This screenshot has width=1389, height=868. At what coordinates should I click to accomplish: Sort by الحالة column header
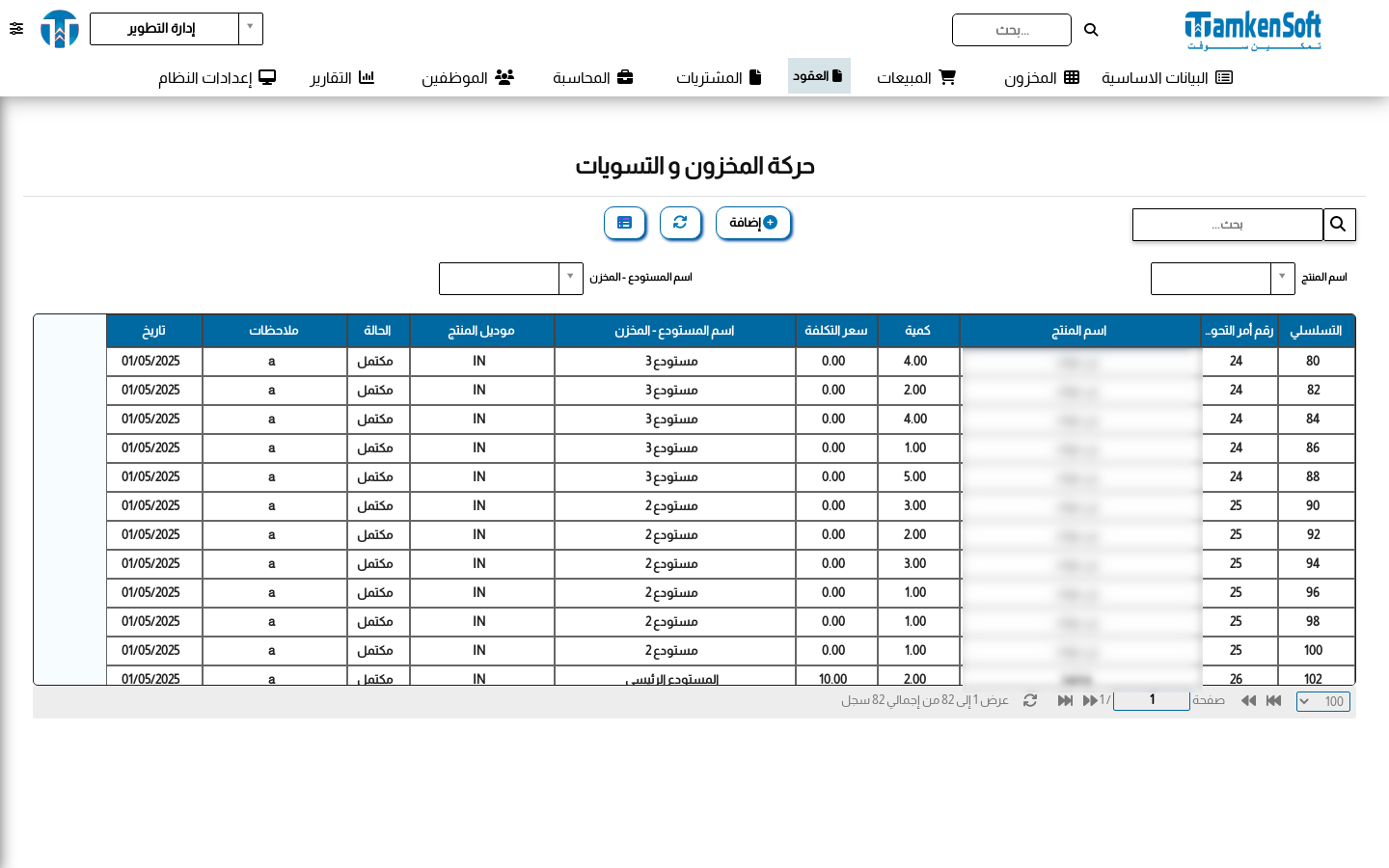tap(378, 331)
